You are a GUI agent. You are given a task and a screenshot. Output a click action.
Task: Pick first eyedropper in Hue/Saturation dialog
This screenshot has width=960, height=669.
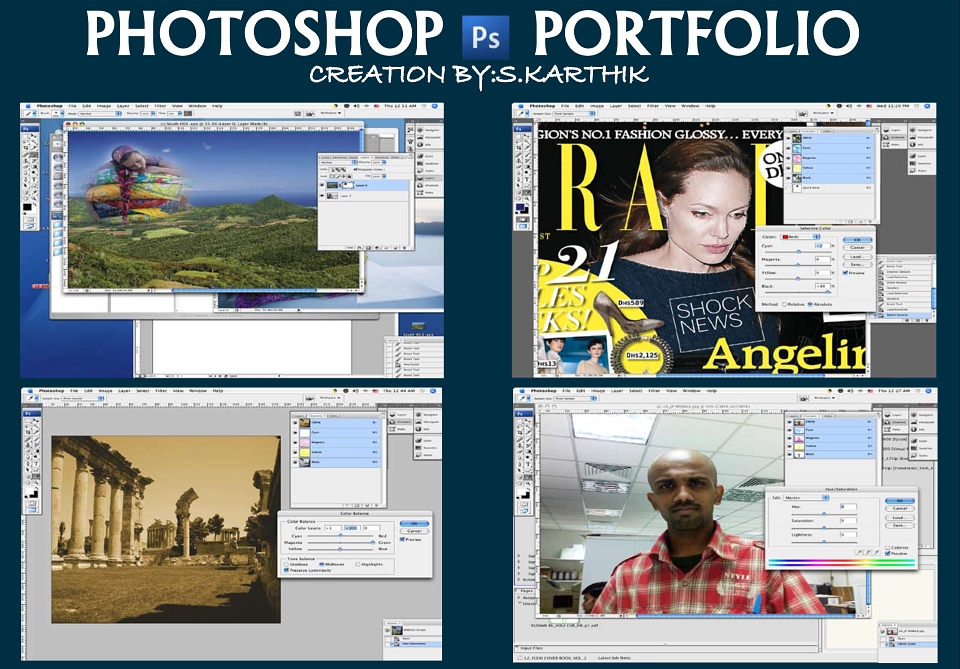pyautogui.click(x=859, y=552)
